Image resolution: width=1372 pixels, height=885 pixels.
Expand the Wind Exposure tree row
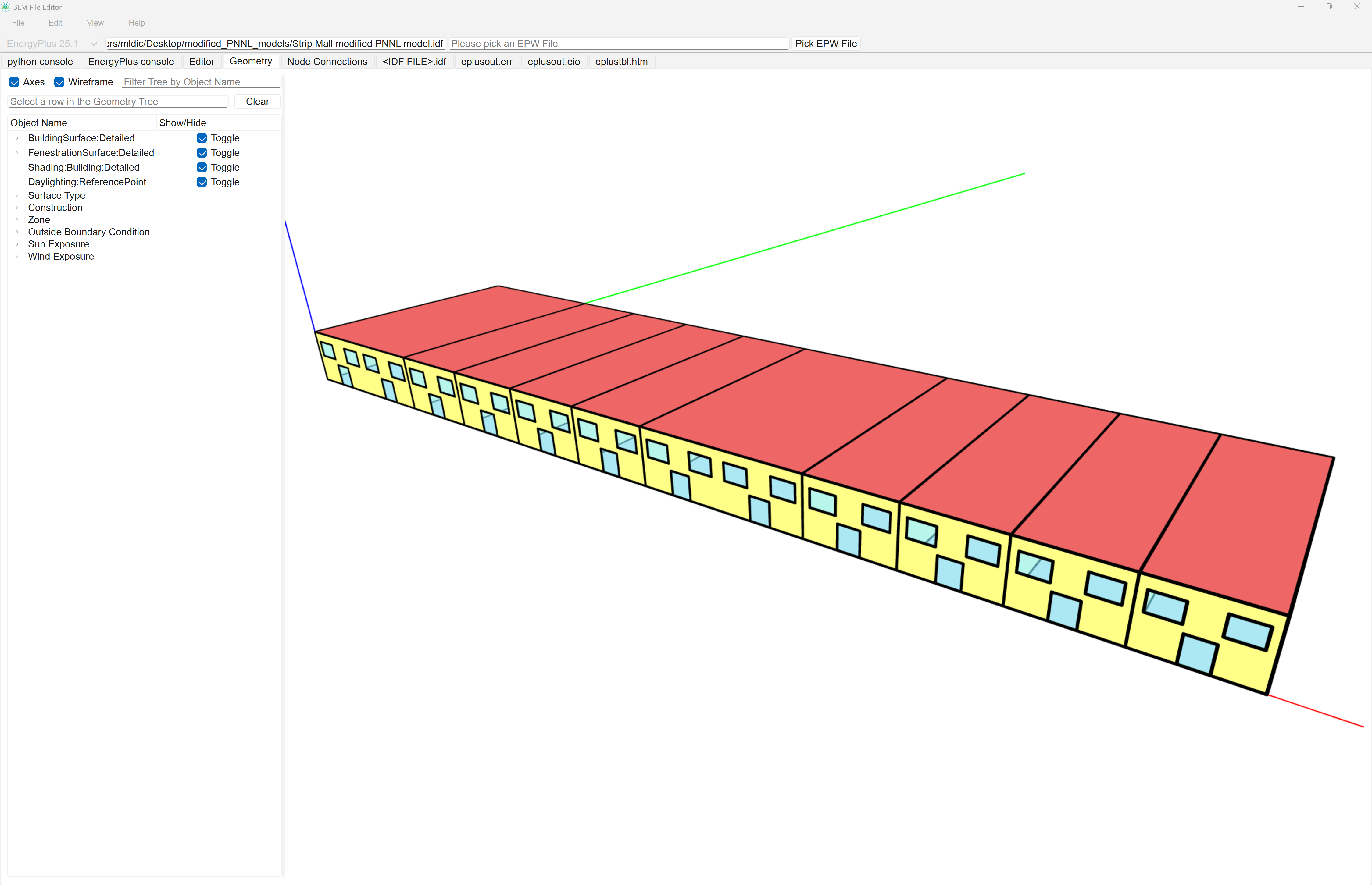pos(17,256)
